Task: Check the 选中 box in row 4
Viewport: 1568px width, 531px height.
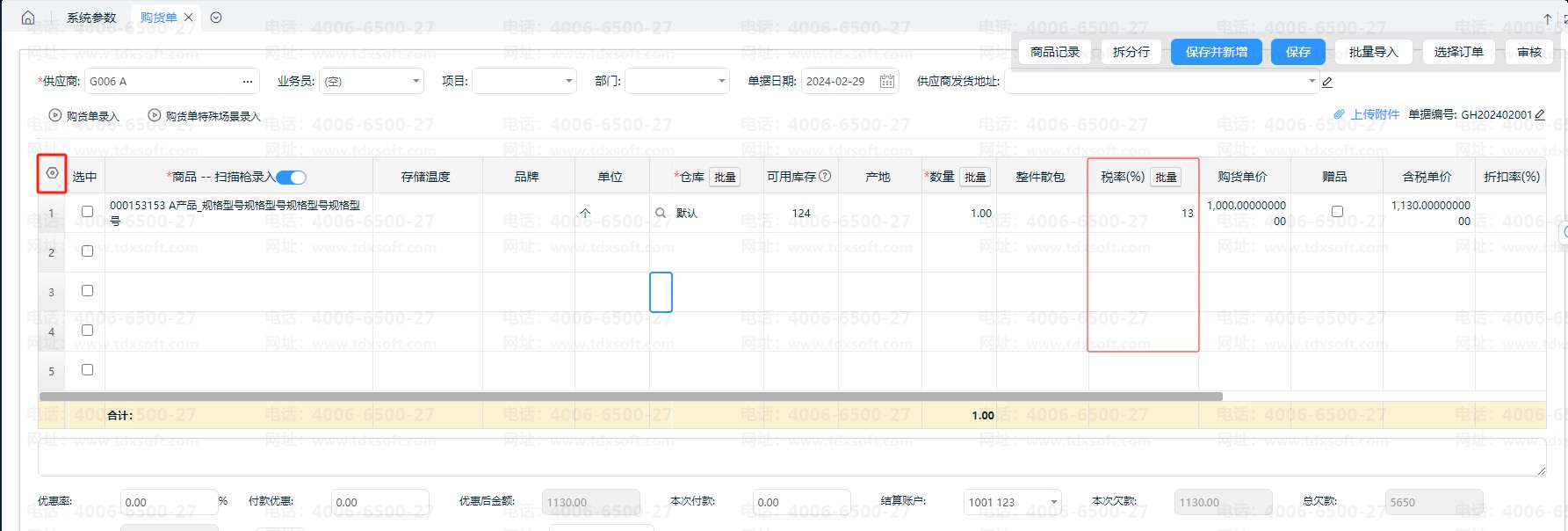Action: coord(87,330)
